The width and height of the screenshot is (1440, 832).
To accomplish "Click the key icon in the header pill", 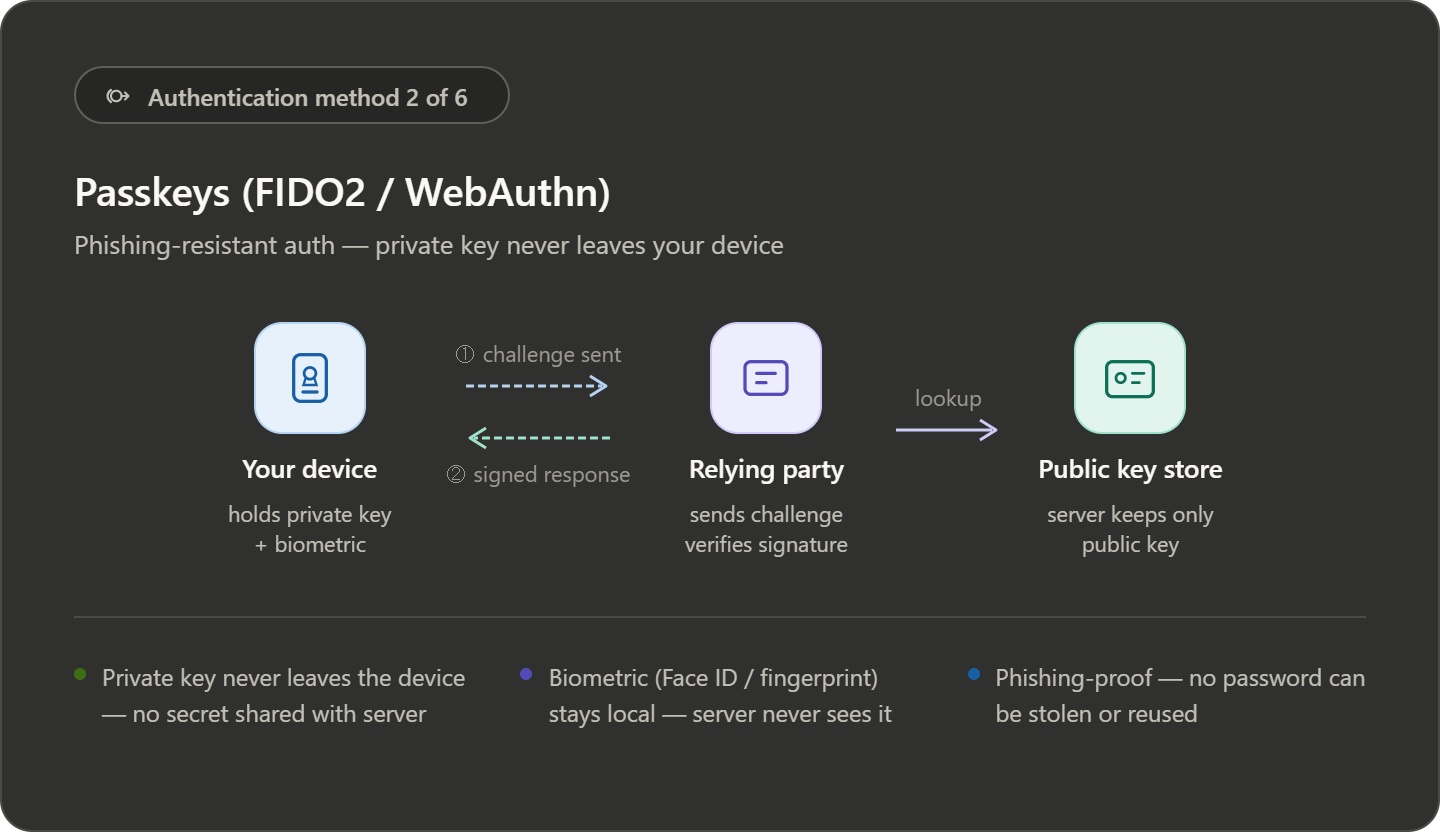I will tap(118, 97).
